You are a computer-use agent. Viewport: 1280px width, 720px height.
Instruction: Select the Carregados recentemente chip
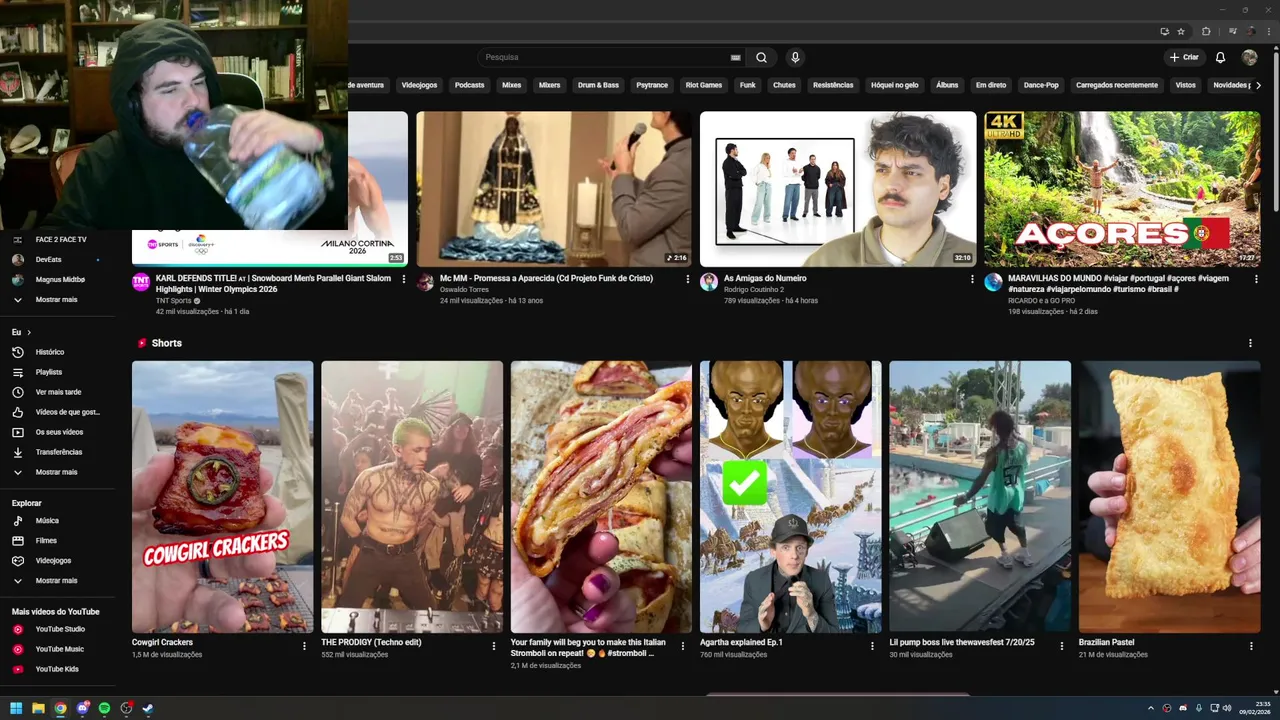(1117, 85)
